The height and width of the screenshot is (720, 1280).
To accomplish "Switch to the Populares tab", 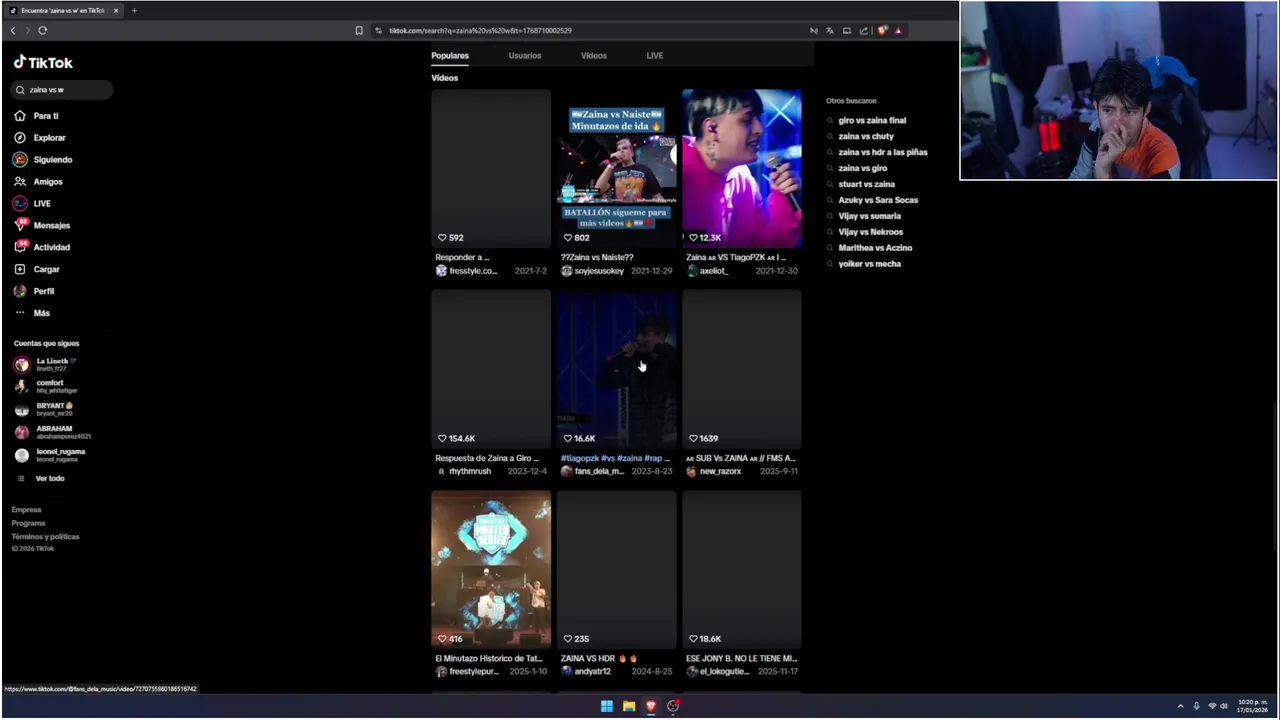I will [450, 56].
